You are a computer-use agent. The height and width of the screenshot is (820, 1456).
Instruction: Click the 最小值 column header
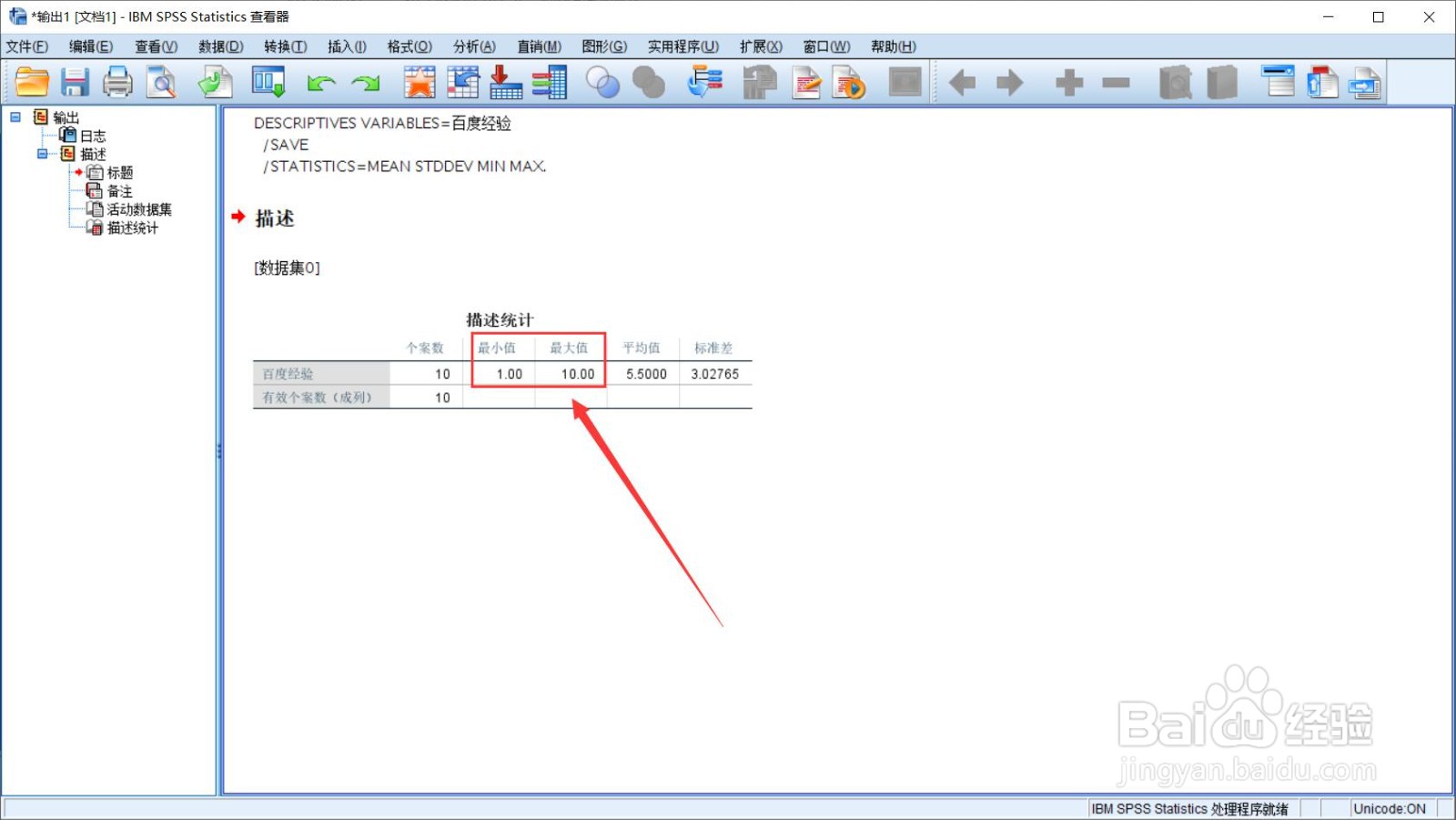point(497,348)
